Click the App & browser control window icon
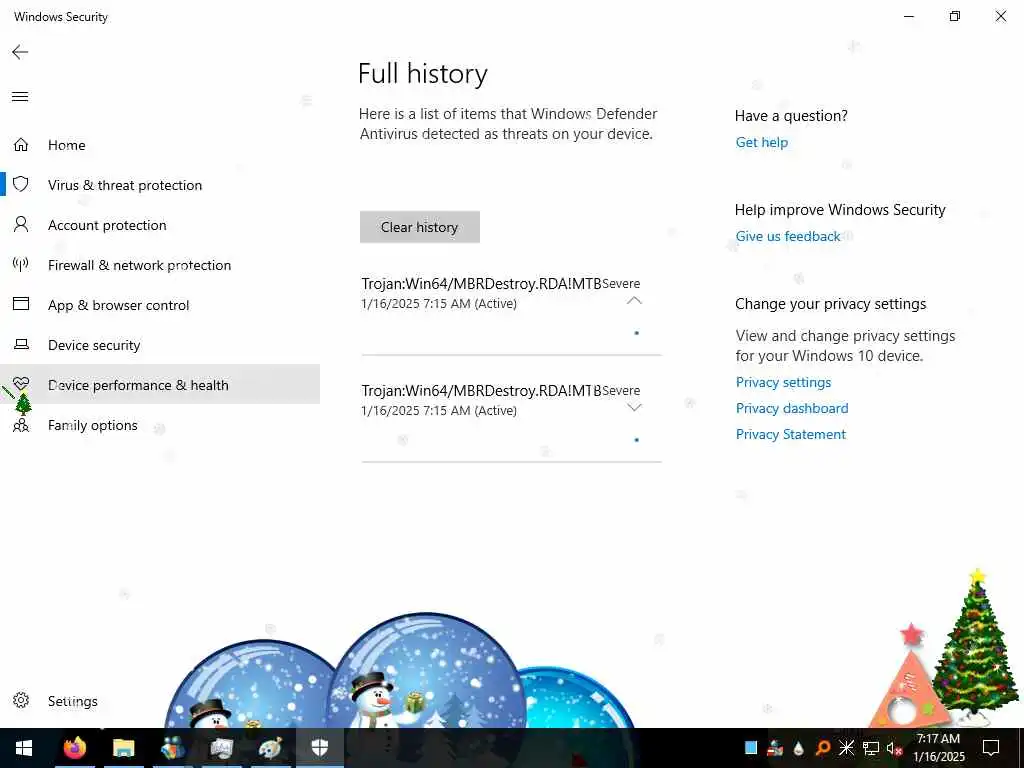 21,304
